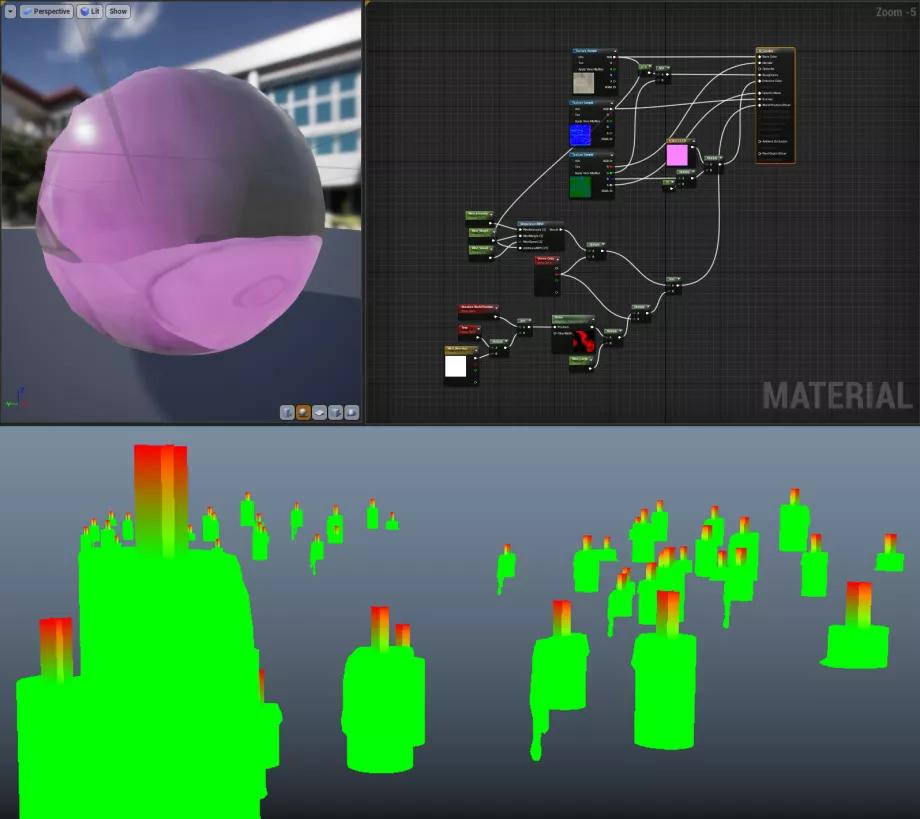This screenshot has width=920, height=819.
Task: Open the viewport options arrow menu
Action: [10, 11]
